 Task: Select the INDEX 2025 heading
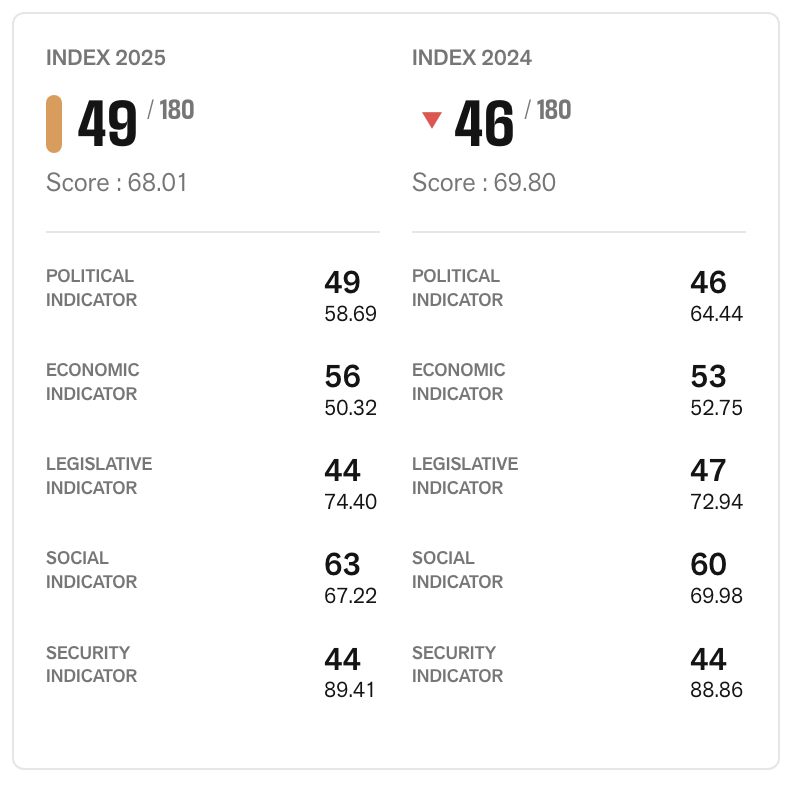pyautogui.click(x=106, y=58)
